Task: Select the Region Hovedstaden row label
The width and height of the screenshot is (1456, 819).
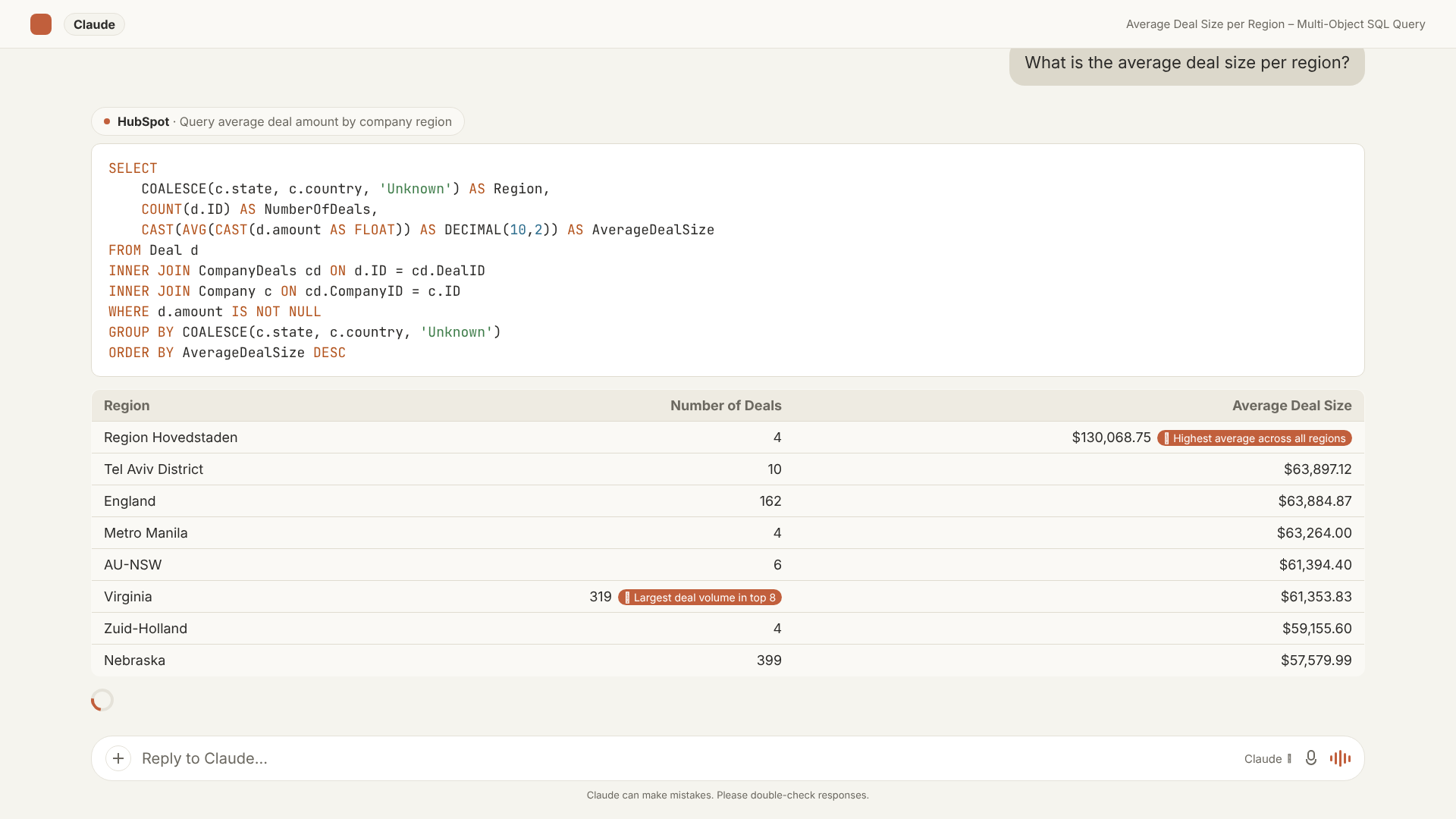Action: 171,438
